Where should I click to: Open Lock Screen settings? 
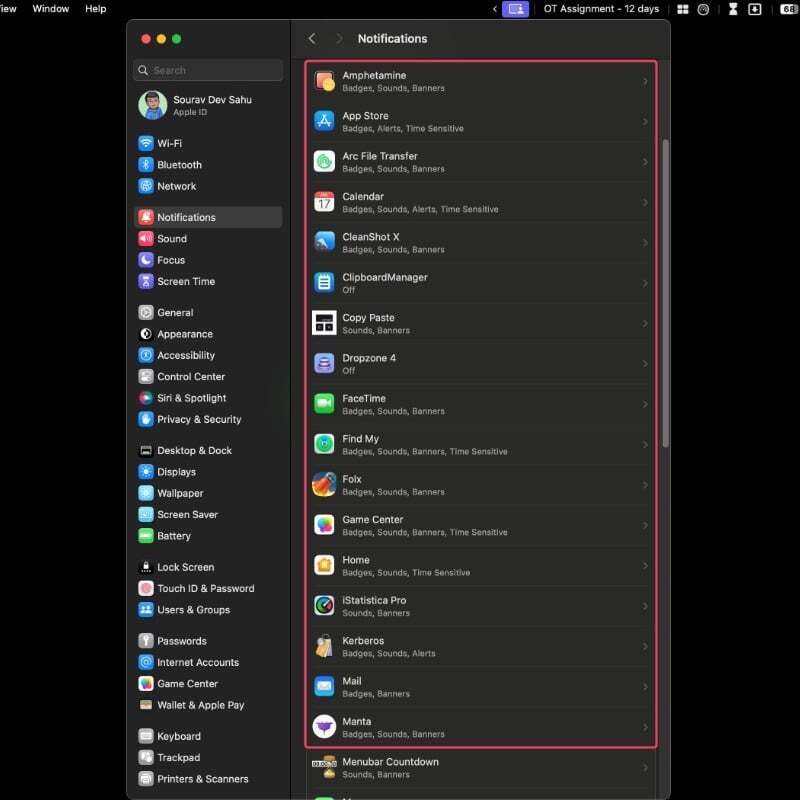pyautogui.click(x=208, y=567)
